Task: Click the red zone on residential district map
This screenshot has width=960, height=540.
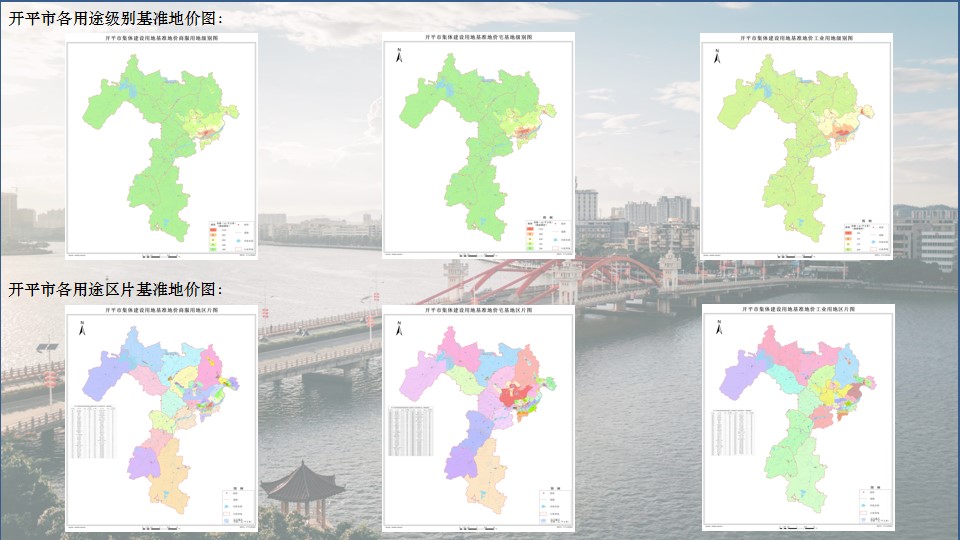Action: pyautogui.click(x=518, y=395)
